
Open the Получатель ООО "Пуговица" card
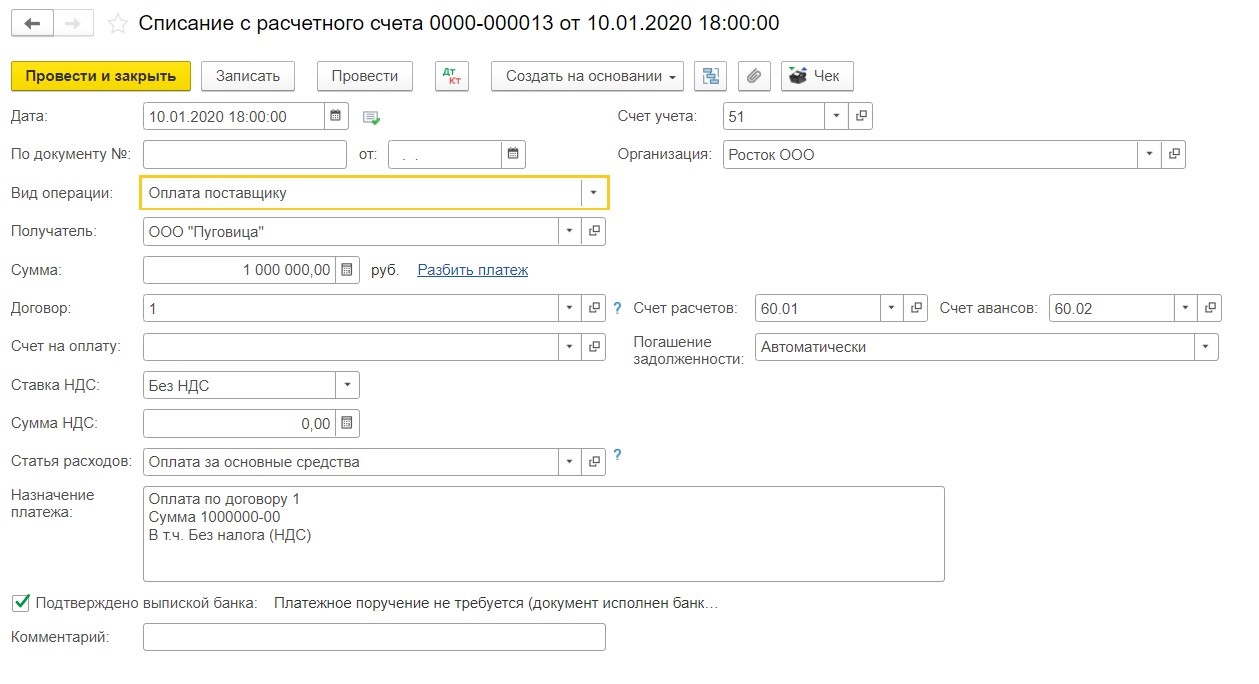[x=594, y=231]
